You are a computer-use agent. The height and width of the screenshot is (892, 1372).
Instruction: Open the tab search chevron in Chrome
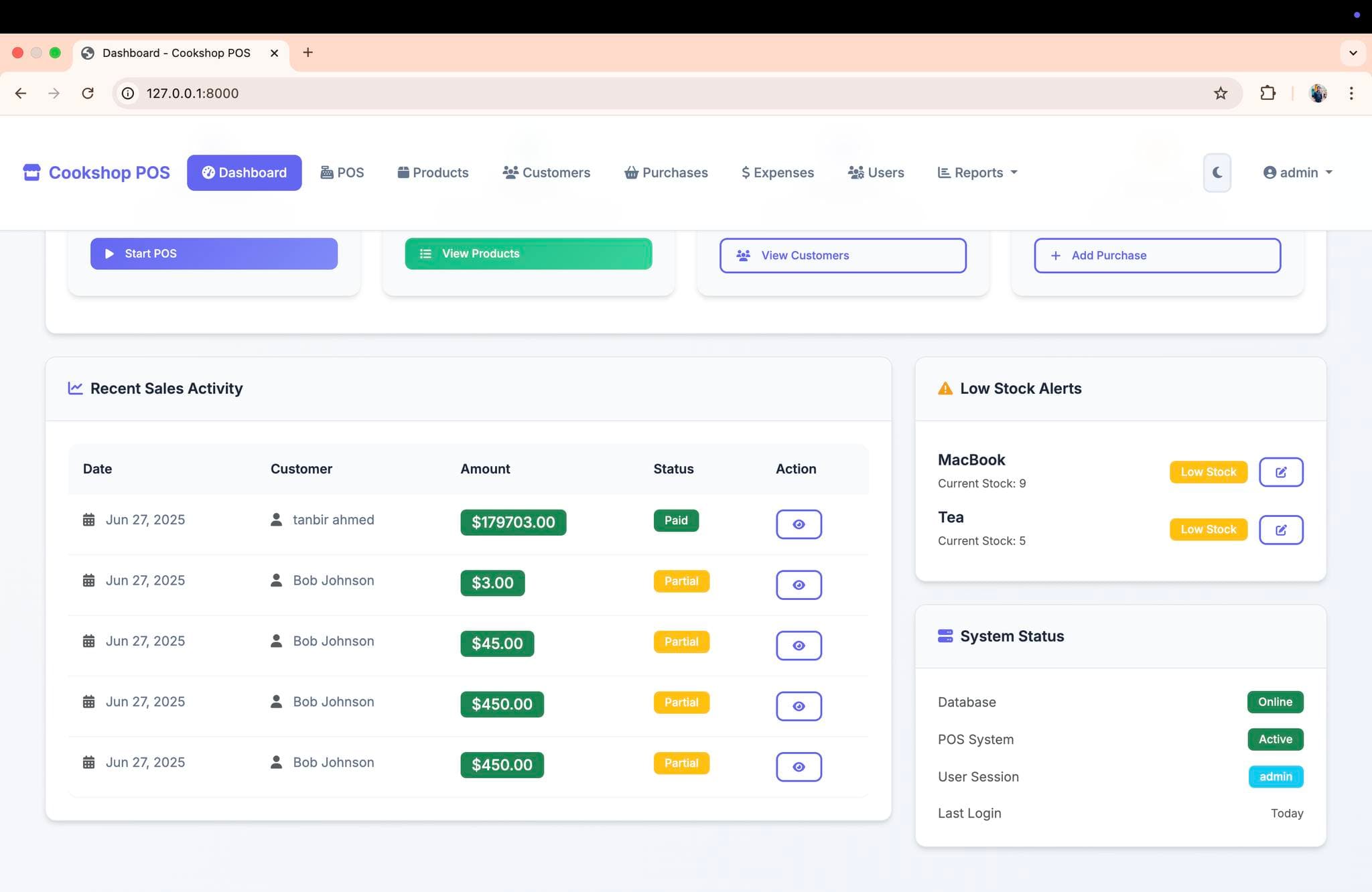1353,53
